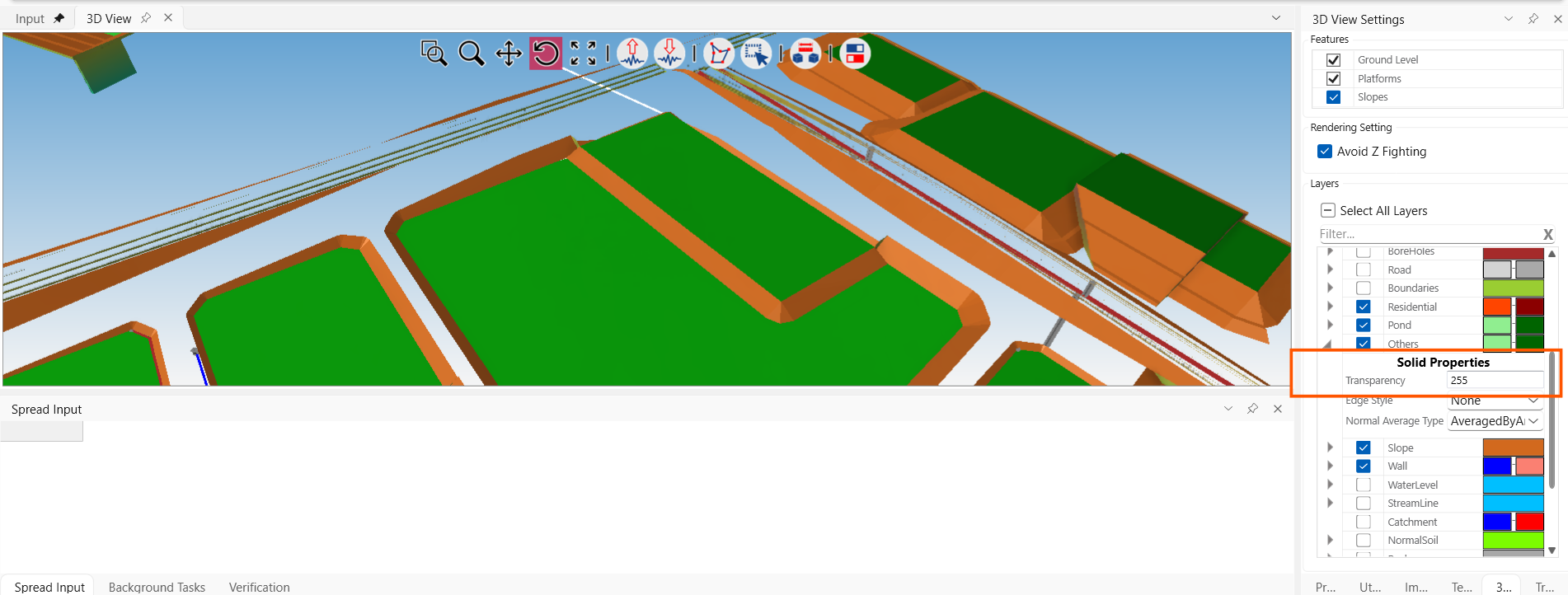Image resolution: width=1568 pixels, height=595 pixels.
Task: Toggle the Slopes feature checkbox
Action: click(x=1333, y=97)
